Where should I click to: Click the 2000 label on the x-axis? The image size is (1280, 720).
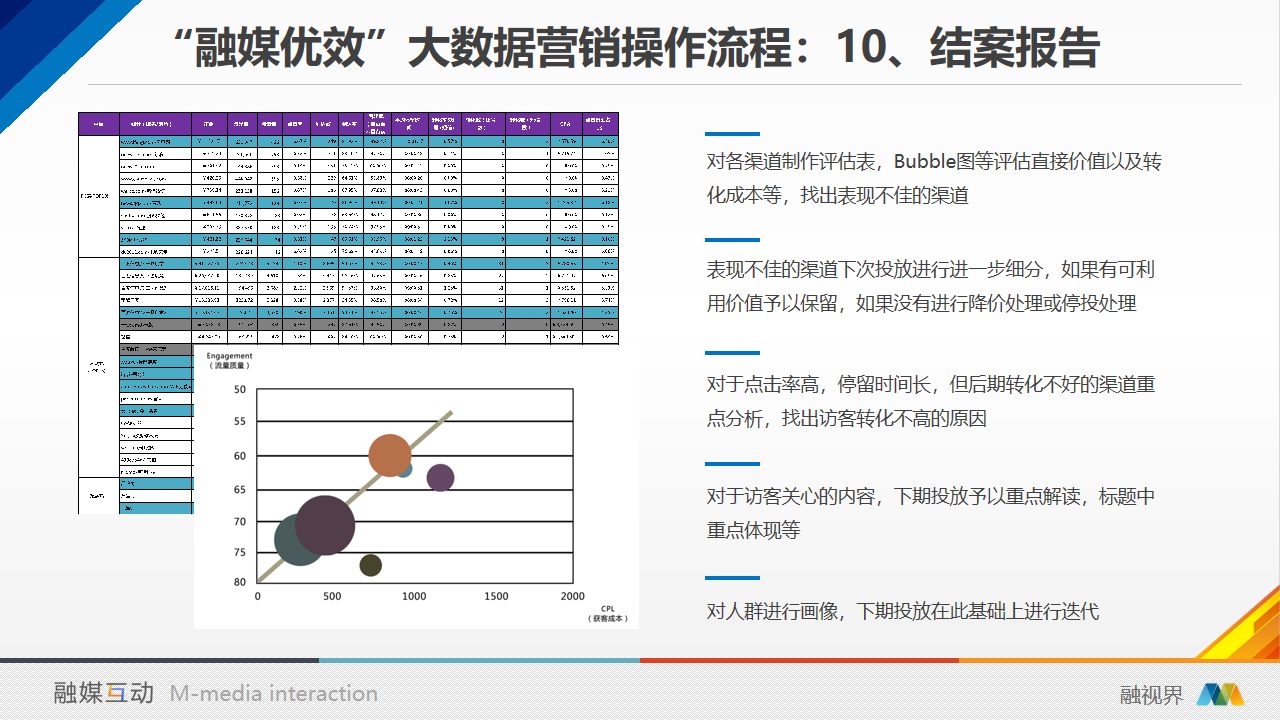572,596
